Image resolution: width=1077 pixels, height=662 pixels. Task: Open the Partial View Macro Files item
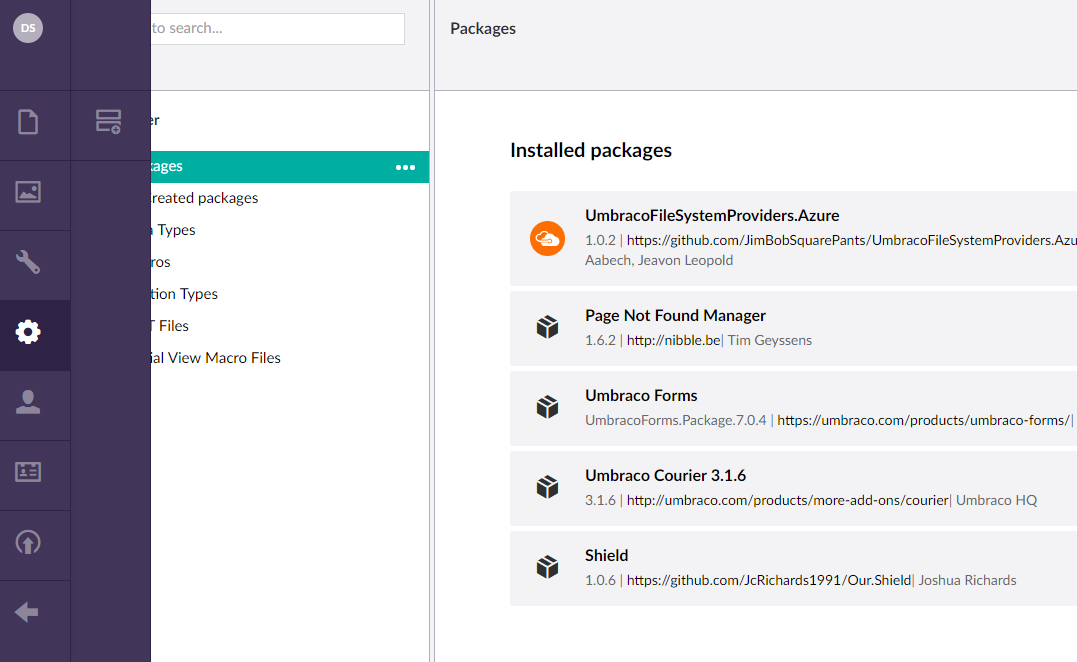coord(216,358)
